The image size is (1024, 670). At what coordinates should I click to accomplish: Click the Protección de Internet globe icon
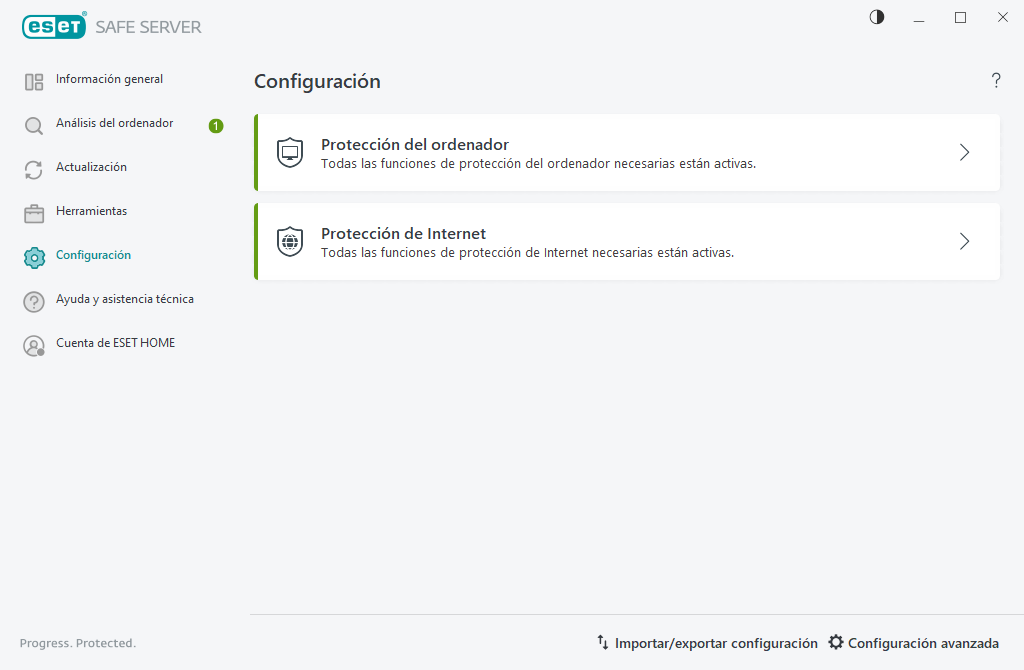tap(289, 241)
